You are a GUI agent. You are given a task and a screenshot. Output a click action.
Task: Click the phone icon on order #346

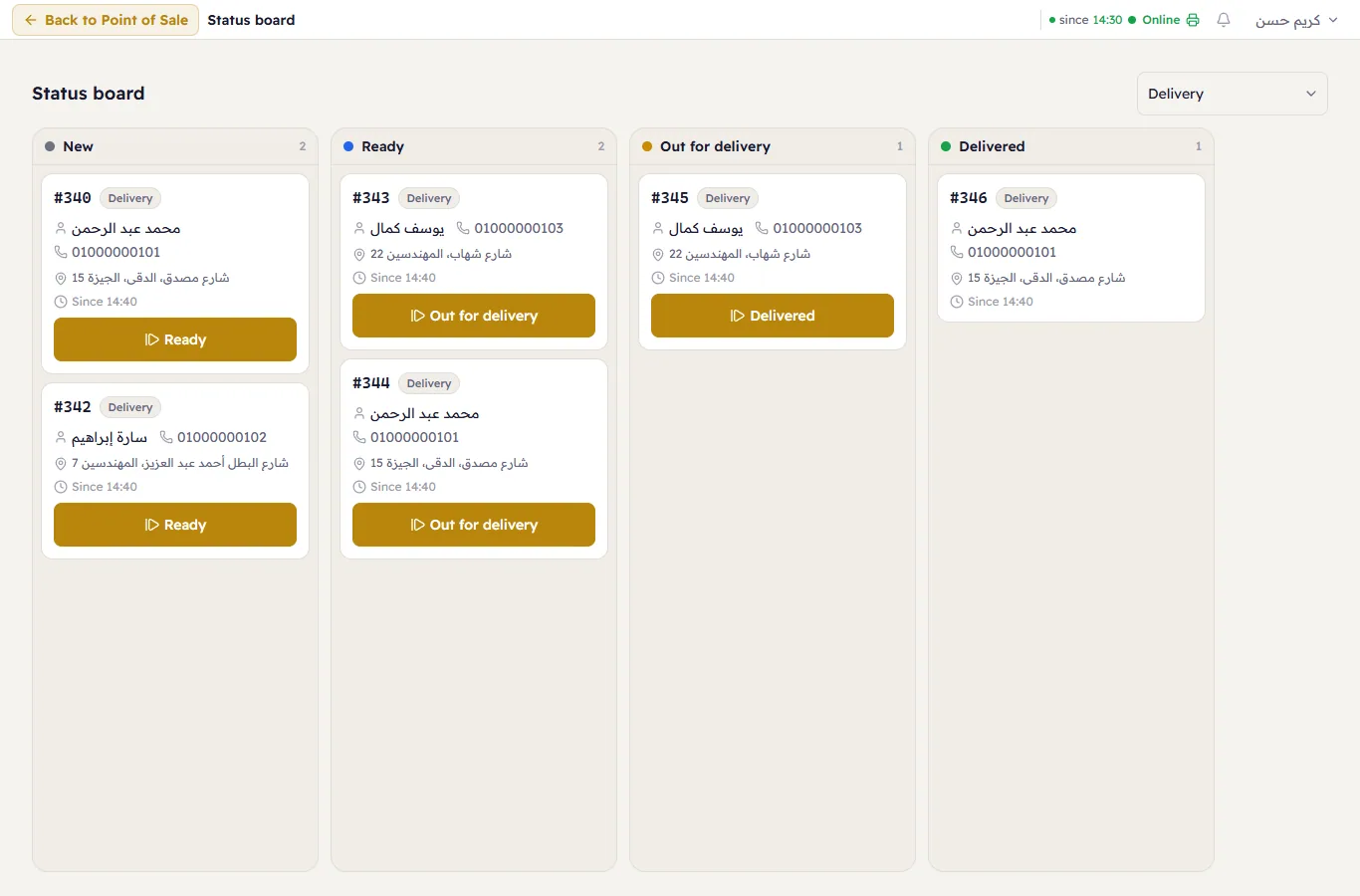[x=957, y=252]
